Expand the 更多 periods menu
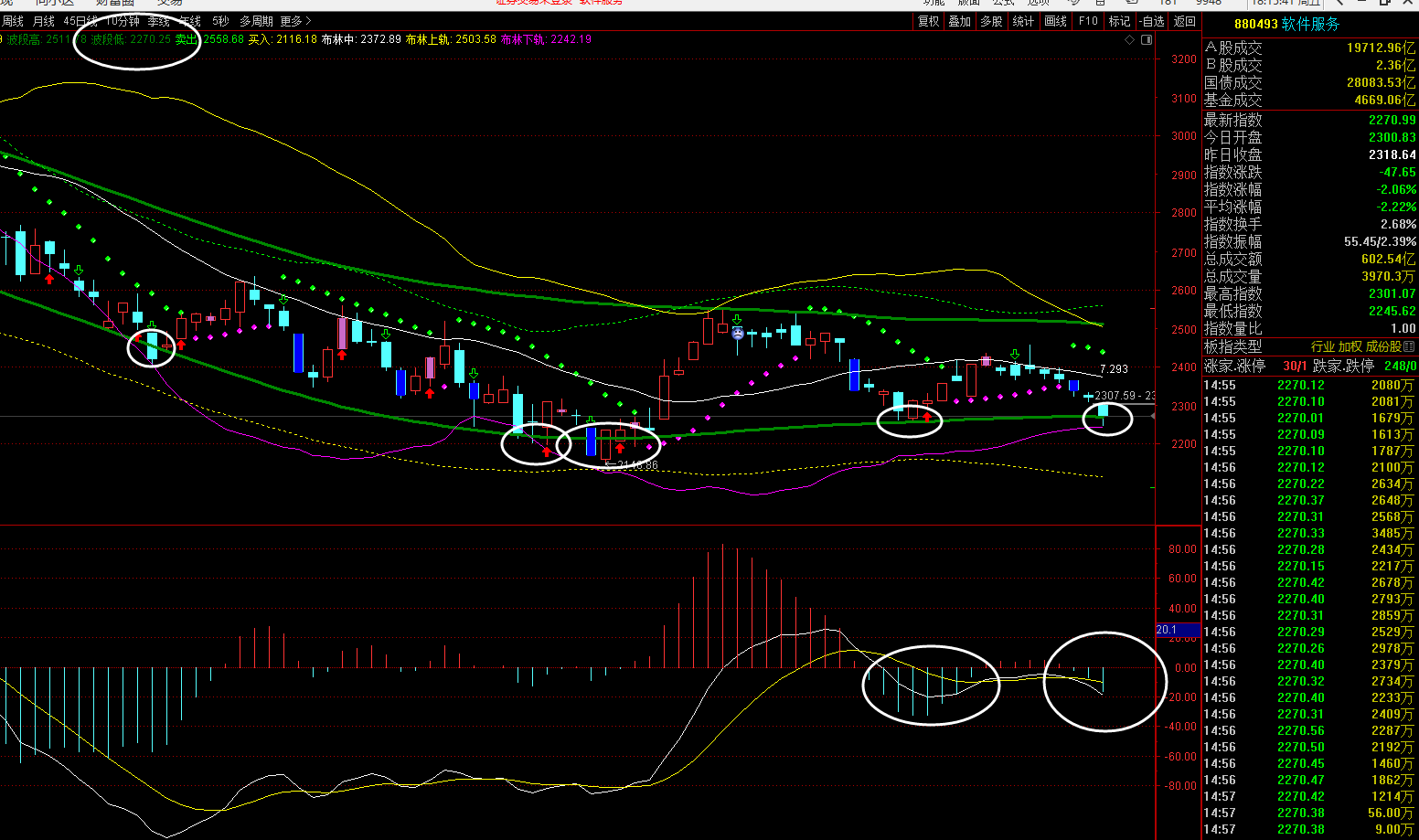Screen dimensions: 1419x840 pos(295,21)
